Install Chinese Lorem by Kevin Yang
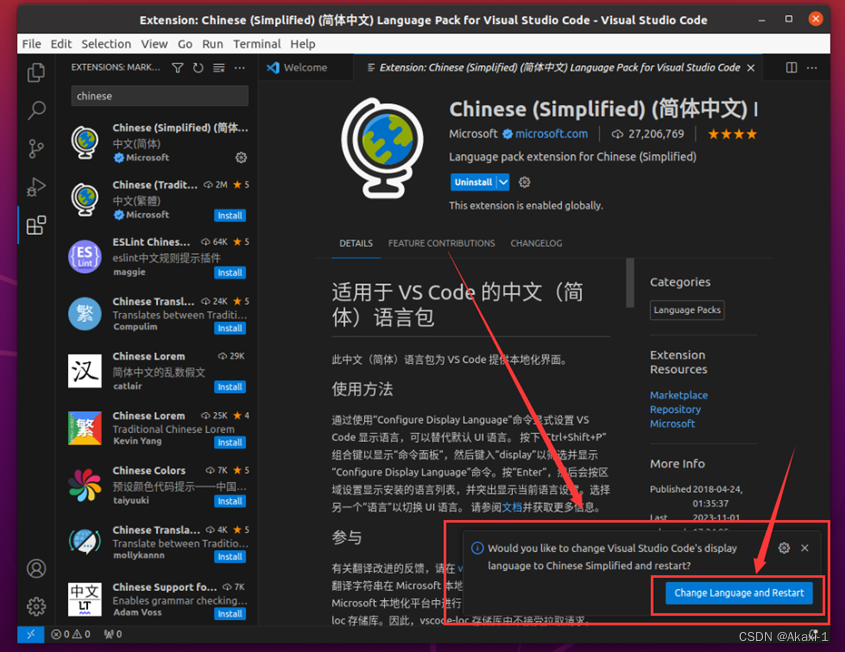This screenshot has width=845, height=652. (230, 442)
